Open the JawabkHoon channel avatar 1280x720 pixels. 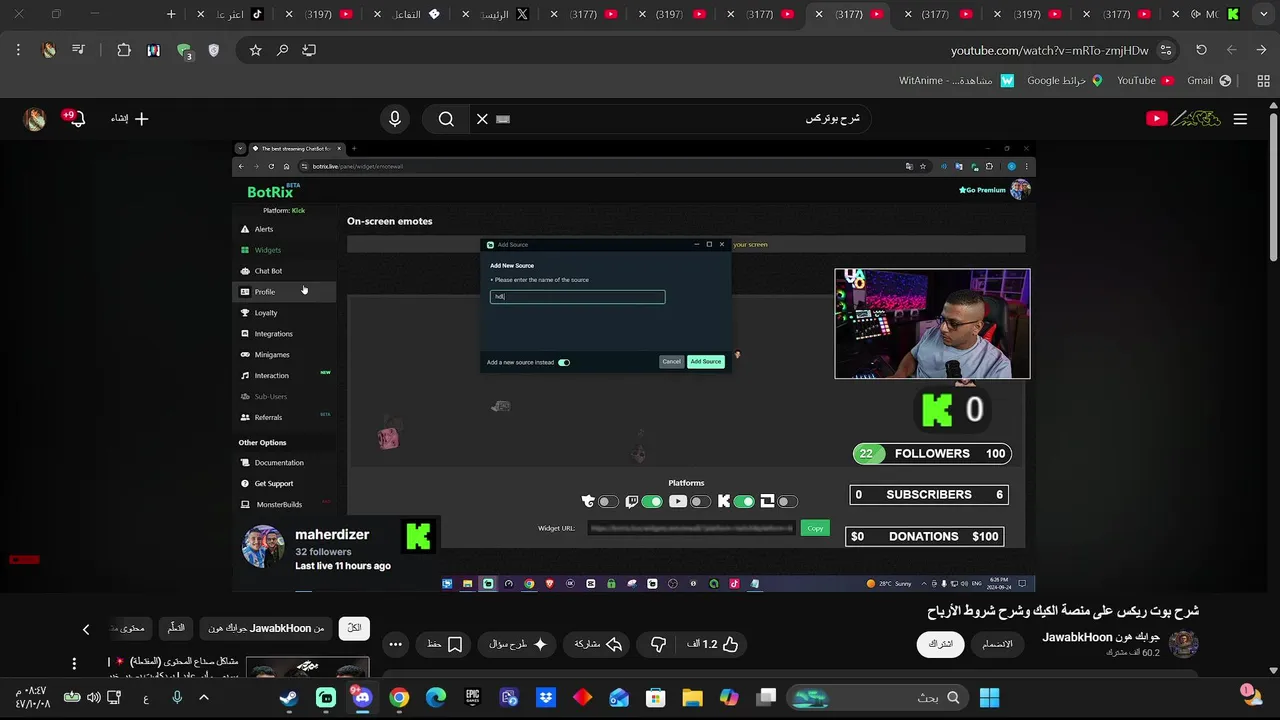point(1183,644)
